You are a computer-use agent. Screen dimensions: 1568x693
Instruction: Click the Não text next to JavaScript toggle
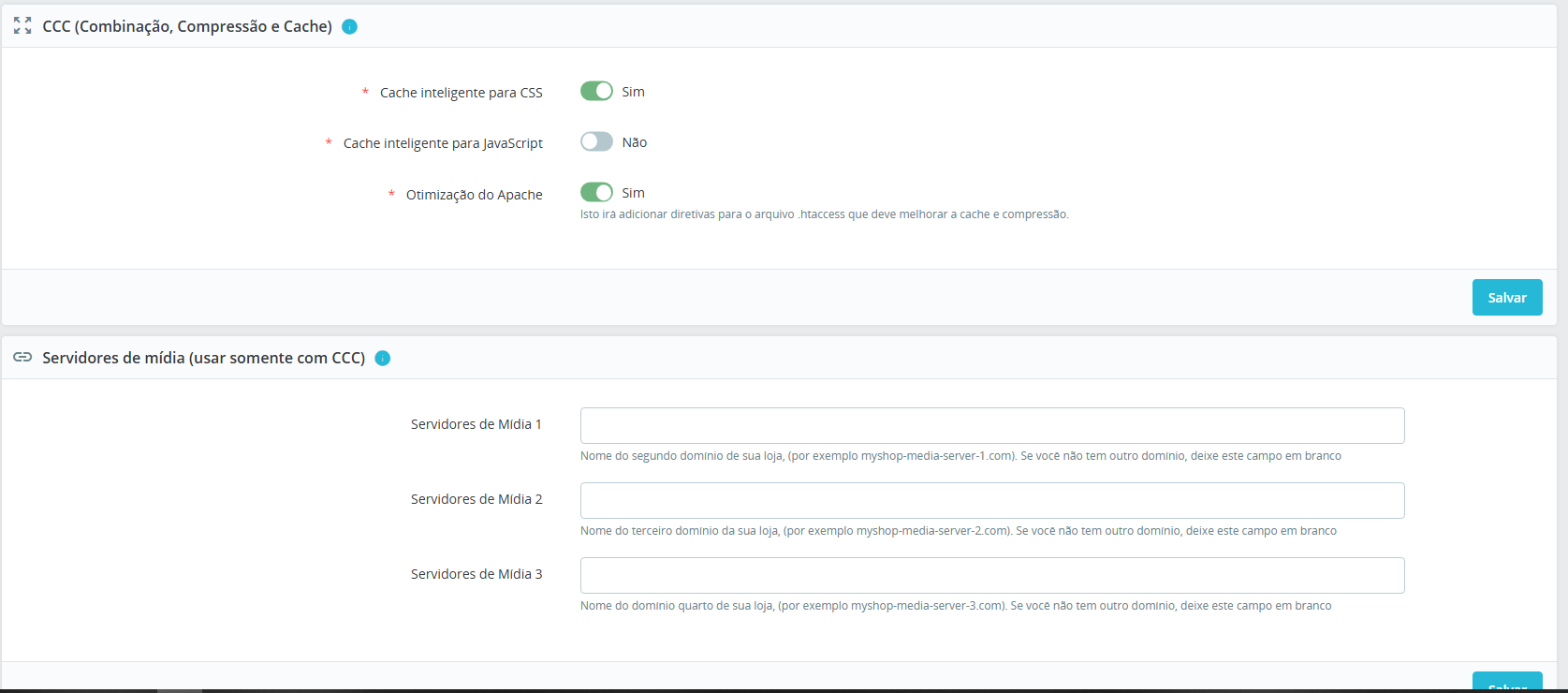635,142
